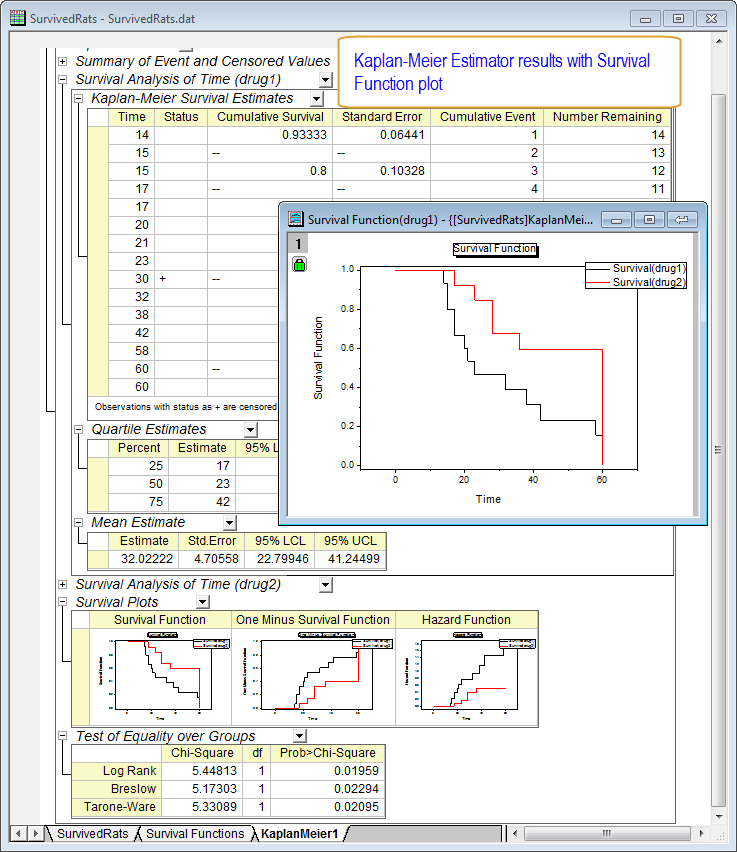Screen dimensions: 737x852
Task: Select the Standard Error column header
Action: pyautogui.click(x=382, y=117)
